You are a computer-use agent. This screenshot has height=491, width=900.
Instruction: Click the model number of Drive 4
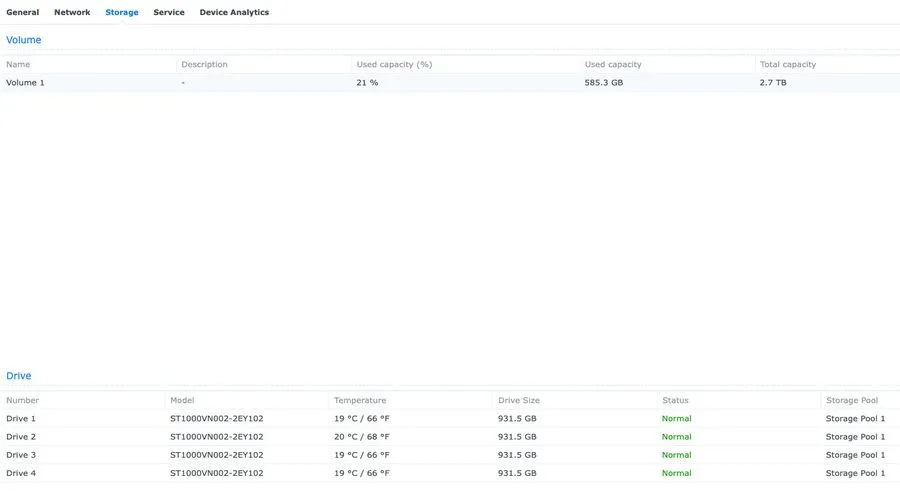216,473
